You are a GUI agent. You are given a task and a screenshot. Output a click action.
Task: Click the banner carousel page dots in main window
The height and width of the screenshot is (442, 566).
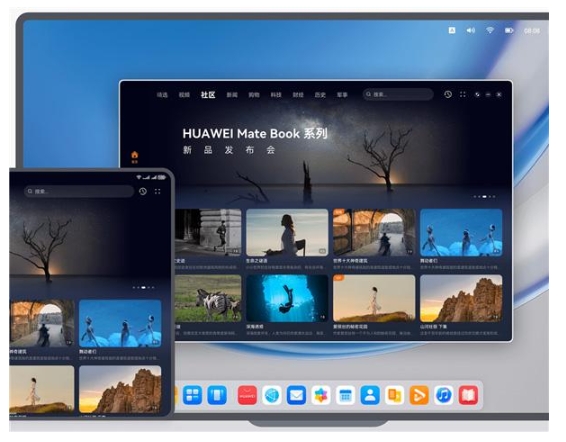(484, 196)
